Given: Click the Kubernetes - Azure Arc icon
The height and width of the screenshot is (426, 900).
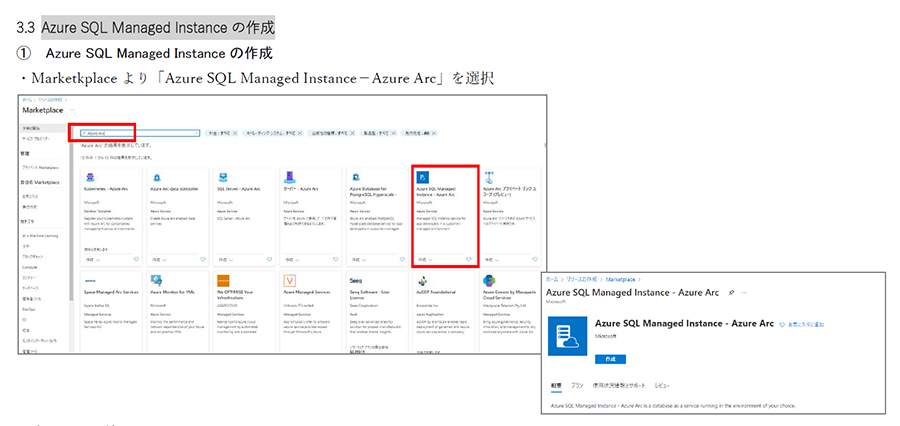Looking at the screenshot, I should point(90,175).
